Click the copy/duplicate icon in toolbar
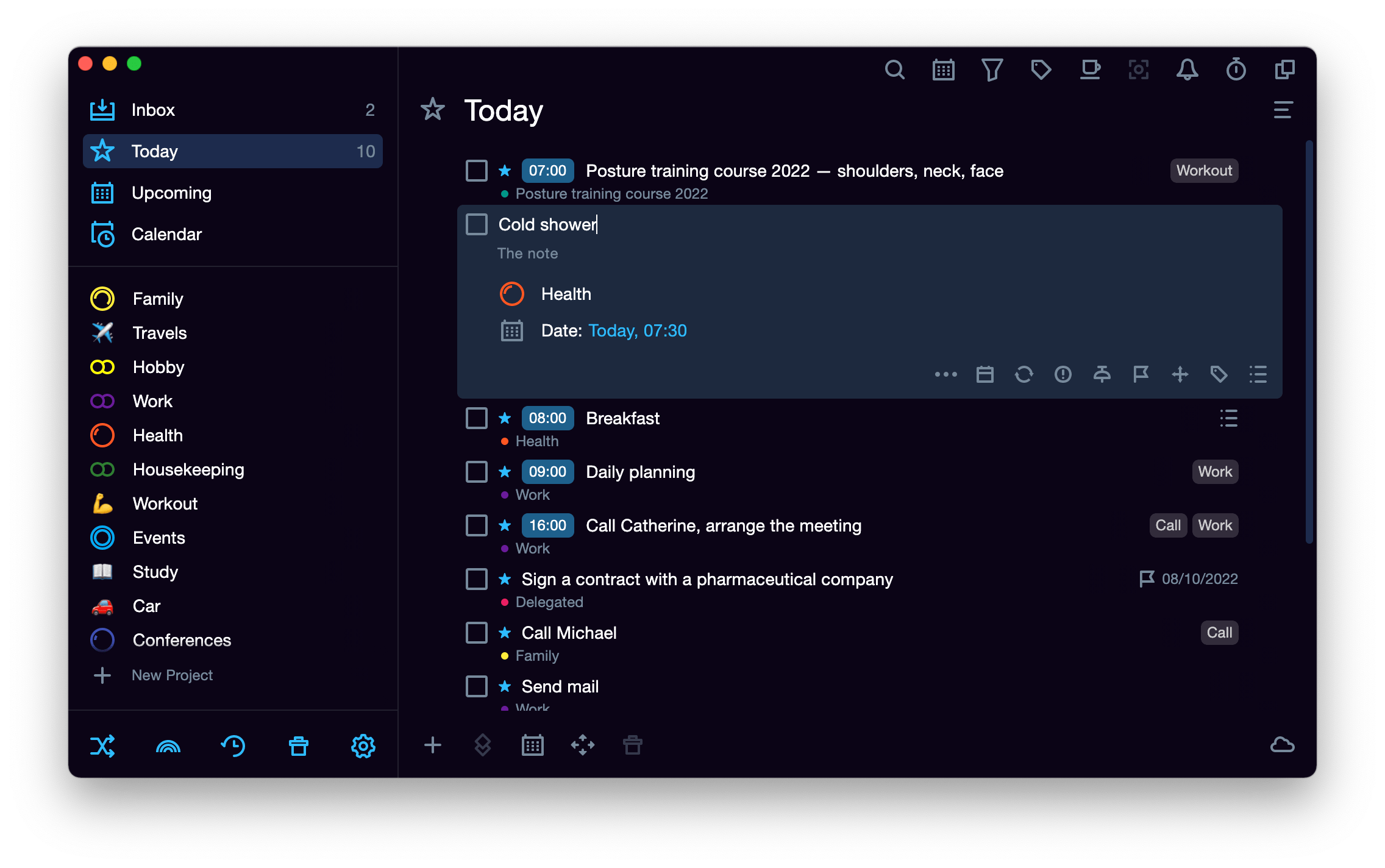Image resolution: width=1385 pixels, height=868 pixels. (x=1283, y=69)
